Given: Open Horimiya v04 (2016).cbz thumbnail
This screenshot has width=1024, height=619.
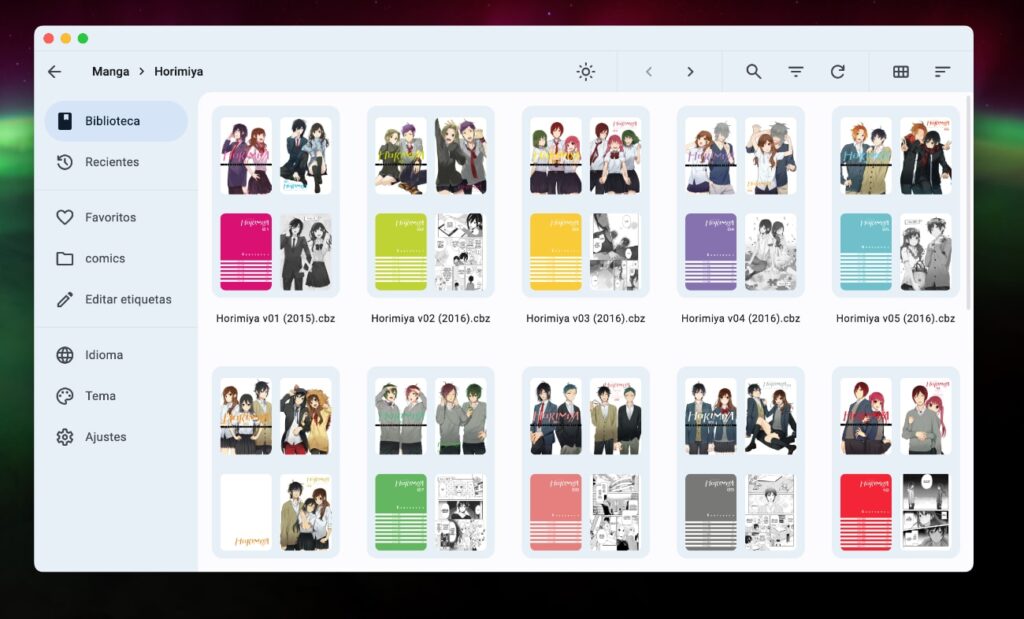Looking at the screenshot, I should point(741,203).
